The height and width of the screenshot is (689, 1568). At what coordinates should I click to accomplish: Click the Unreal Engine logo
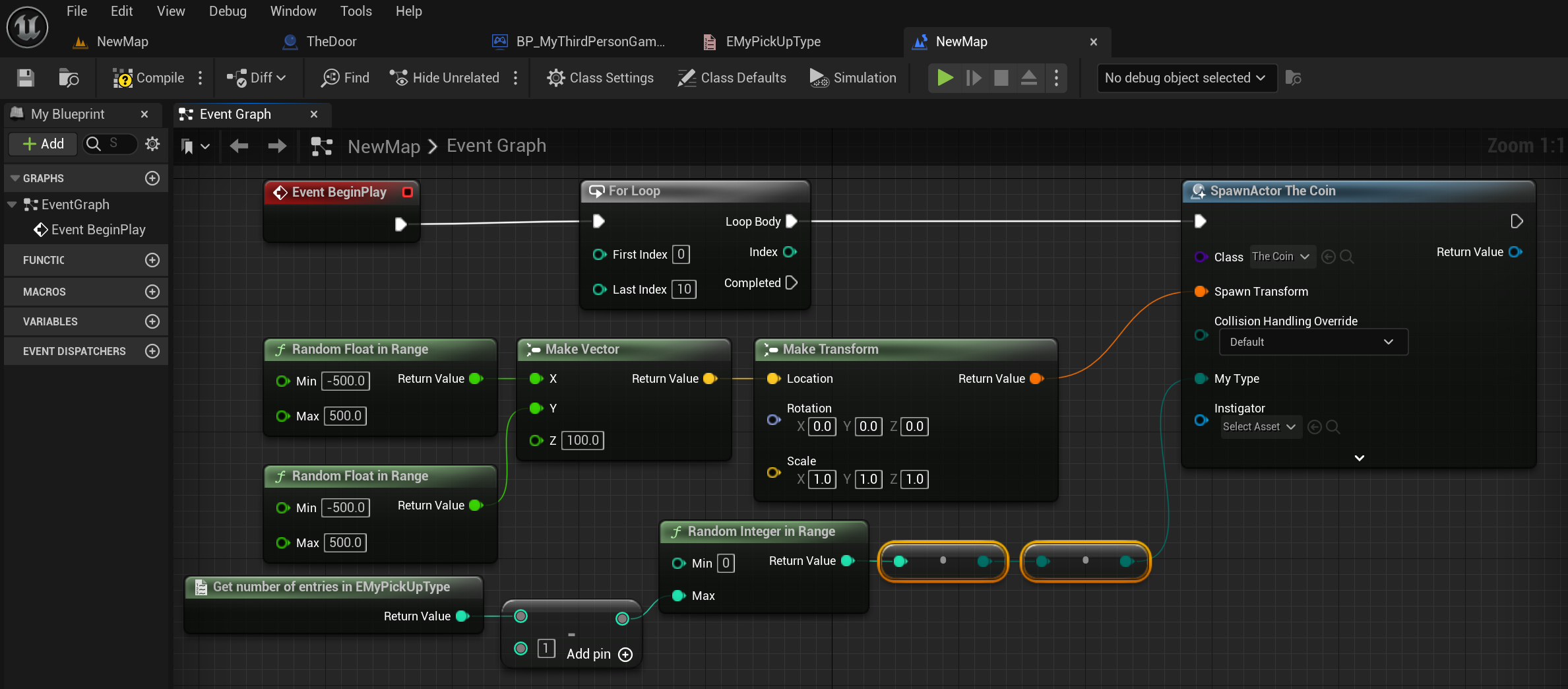pyautogui.click(x=27, y=27)
